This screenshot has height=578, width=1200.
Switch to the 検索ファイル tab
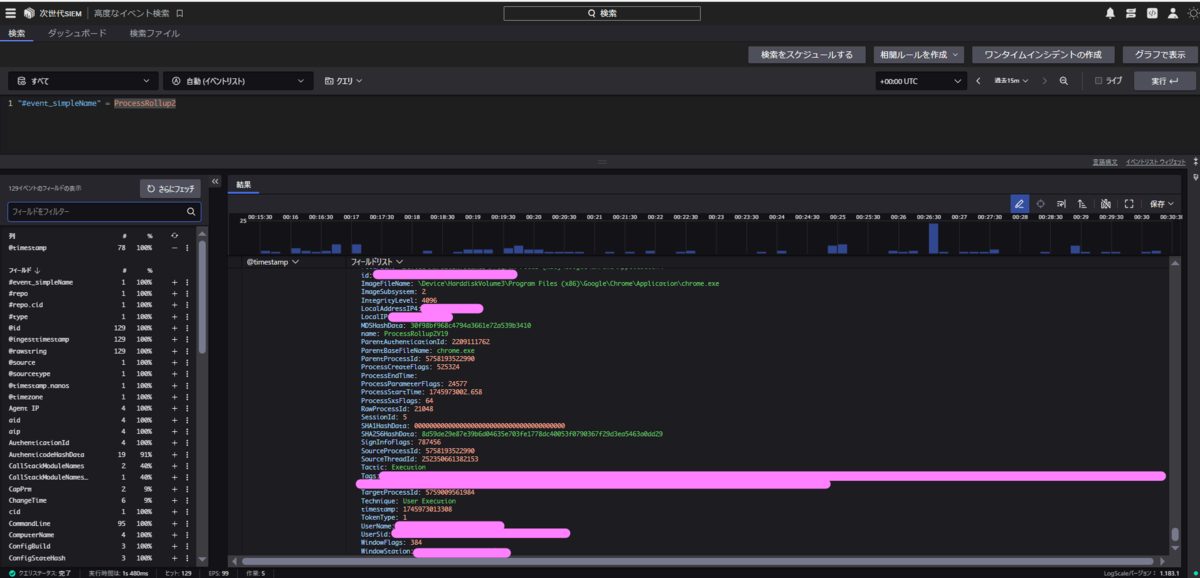coord(155,33)
